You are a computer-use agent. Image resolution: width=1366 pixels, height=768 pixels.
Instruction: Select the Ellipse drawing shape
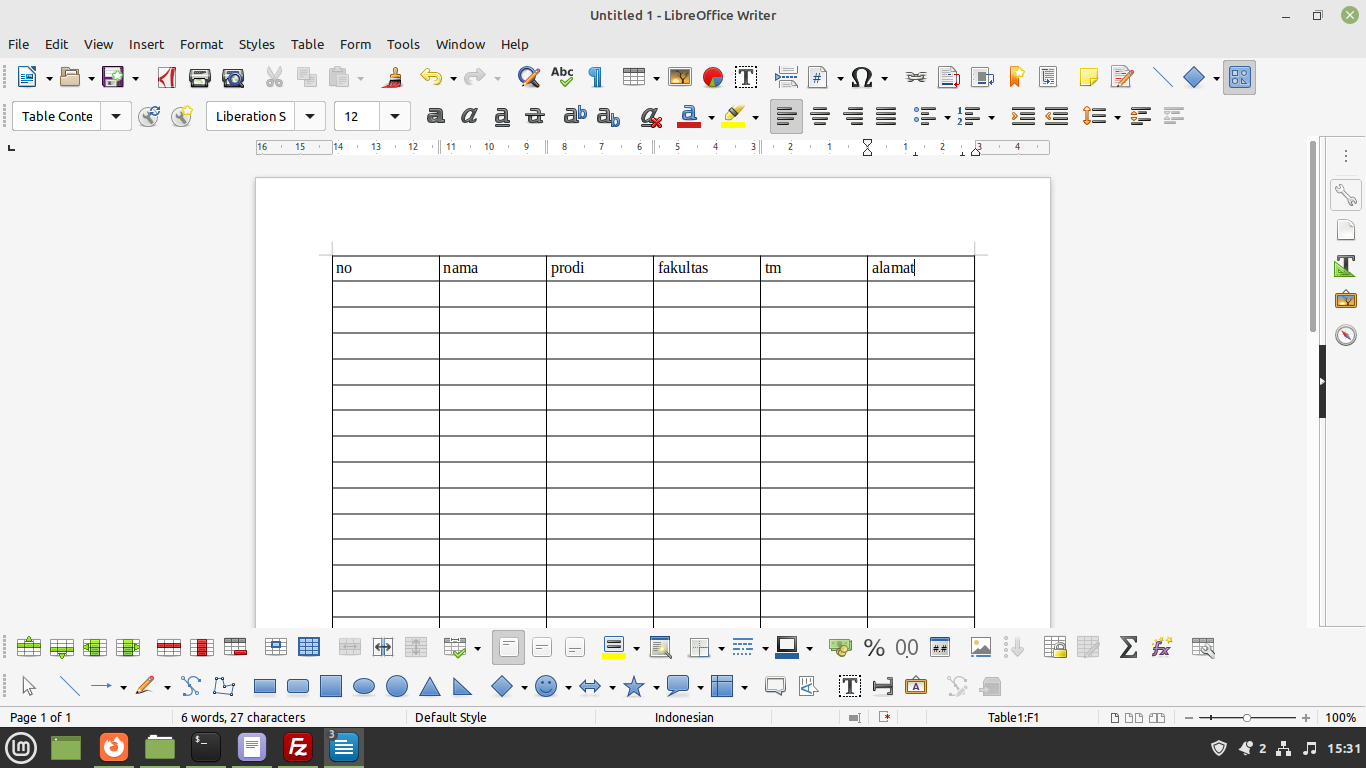pos(364,687)
